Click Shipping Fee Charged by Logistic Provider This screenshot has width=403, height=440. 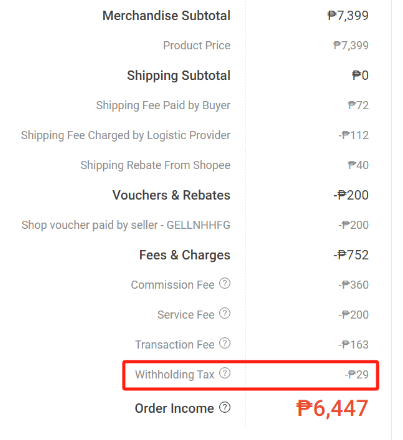pos(126,135)
